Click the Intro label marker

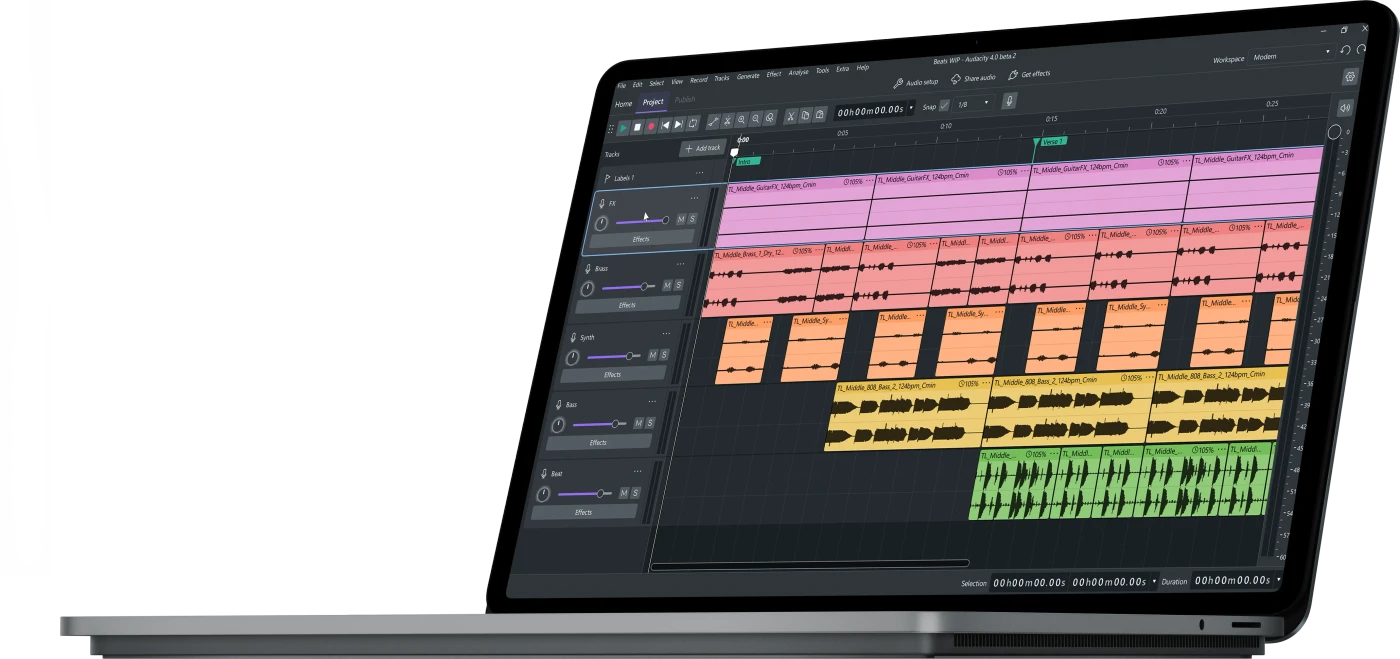click(x=746, y=161)
